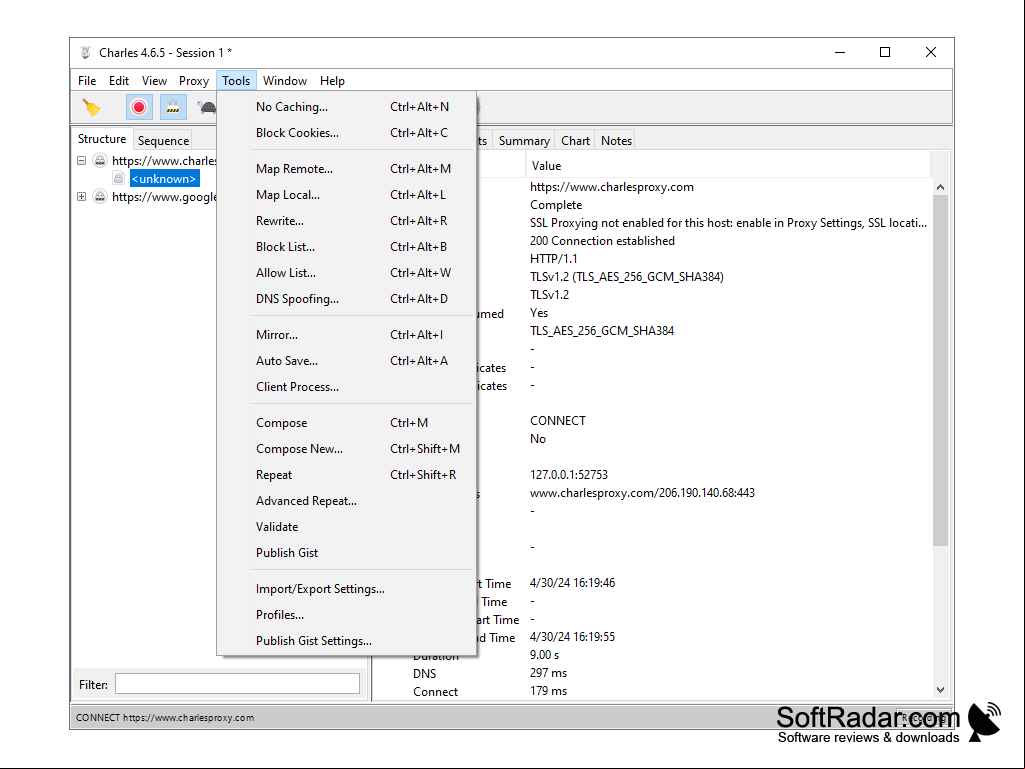Switch to the Chart tab

point(575,141)
